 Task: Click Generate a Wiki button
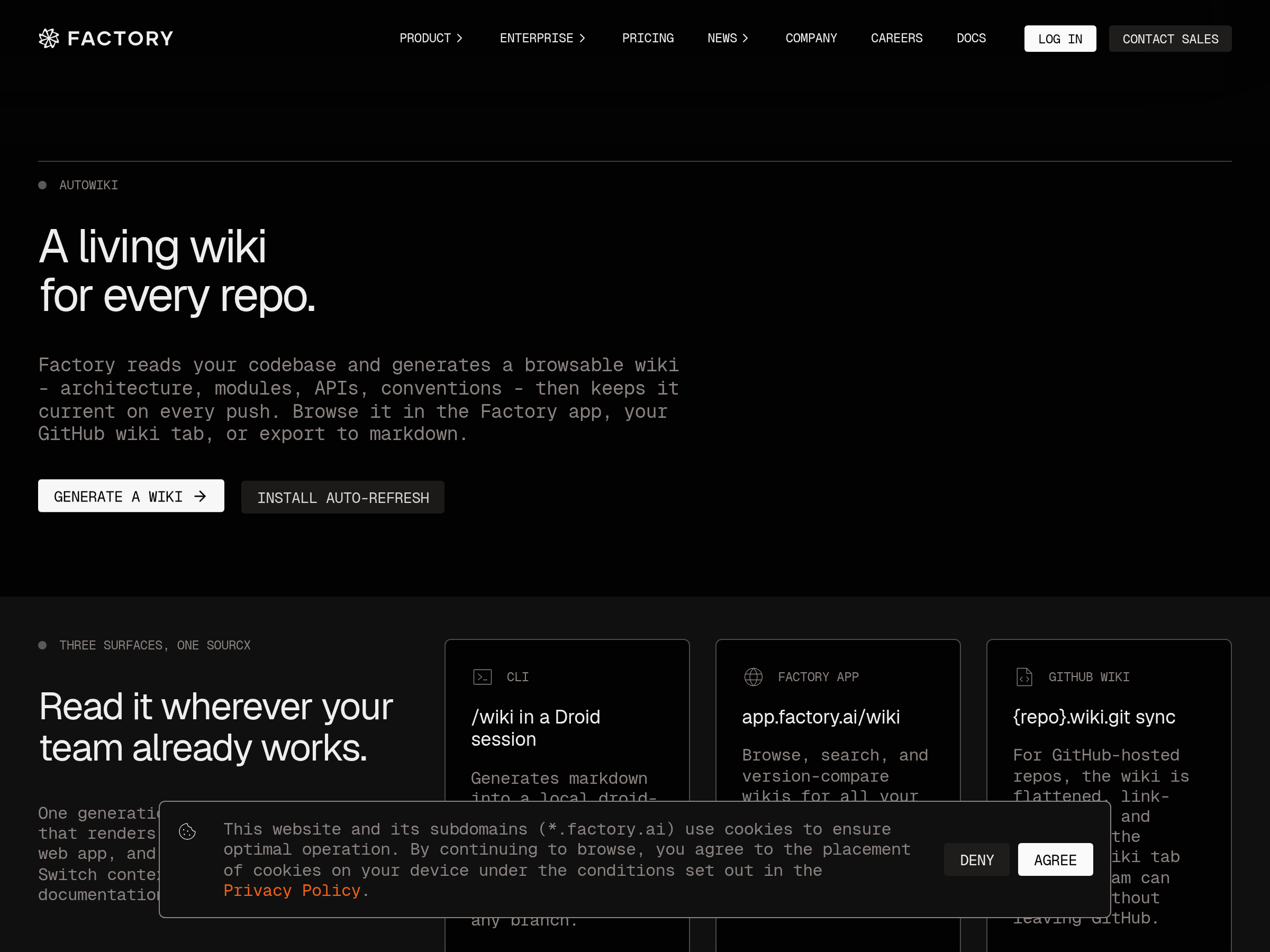pos(131,496)
